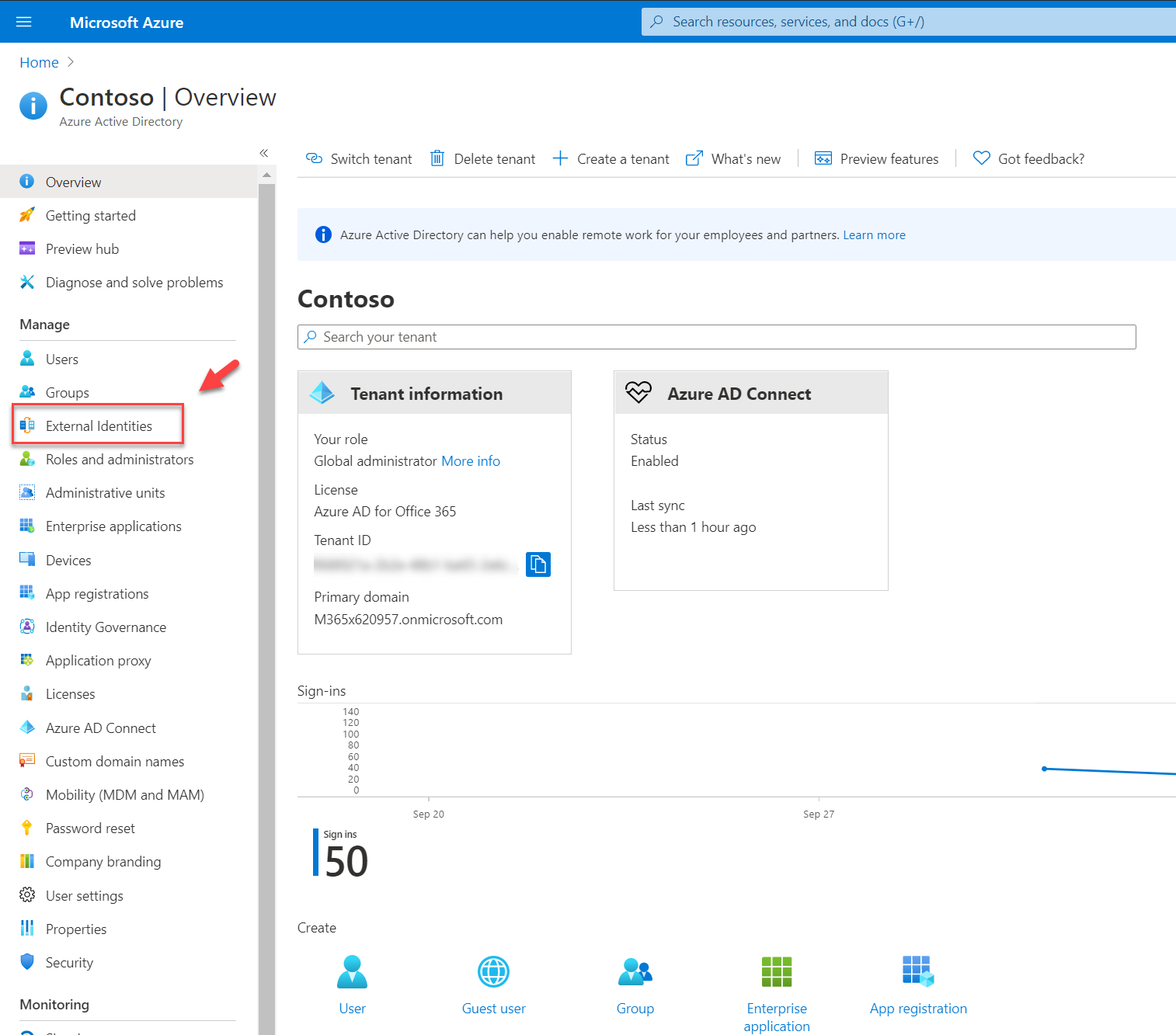This screenshot has width=1176, height=1035.
Task: Open Security shield icon
Action: click(x=27, y=962)
